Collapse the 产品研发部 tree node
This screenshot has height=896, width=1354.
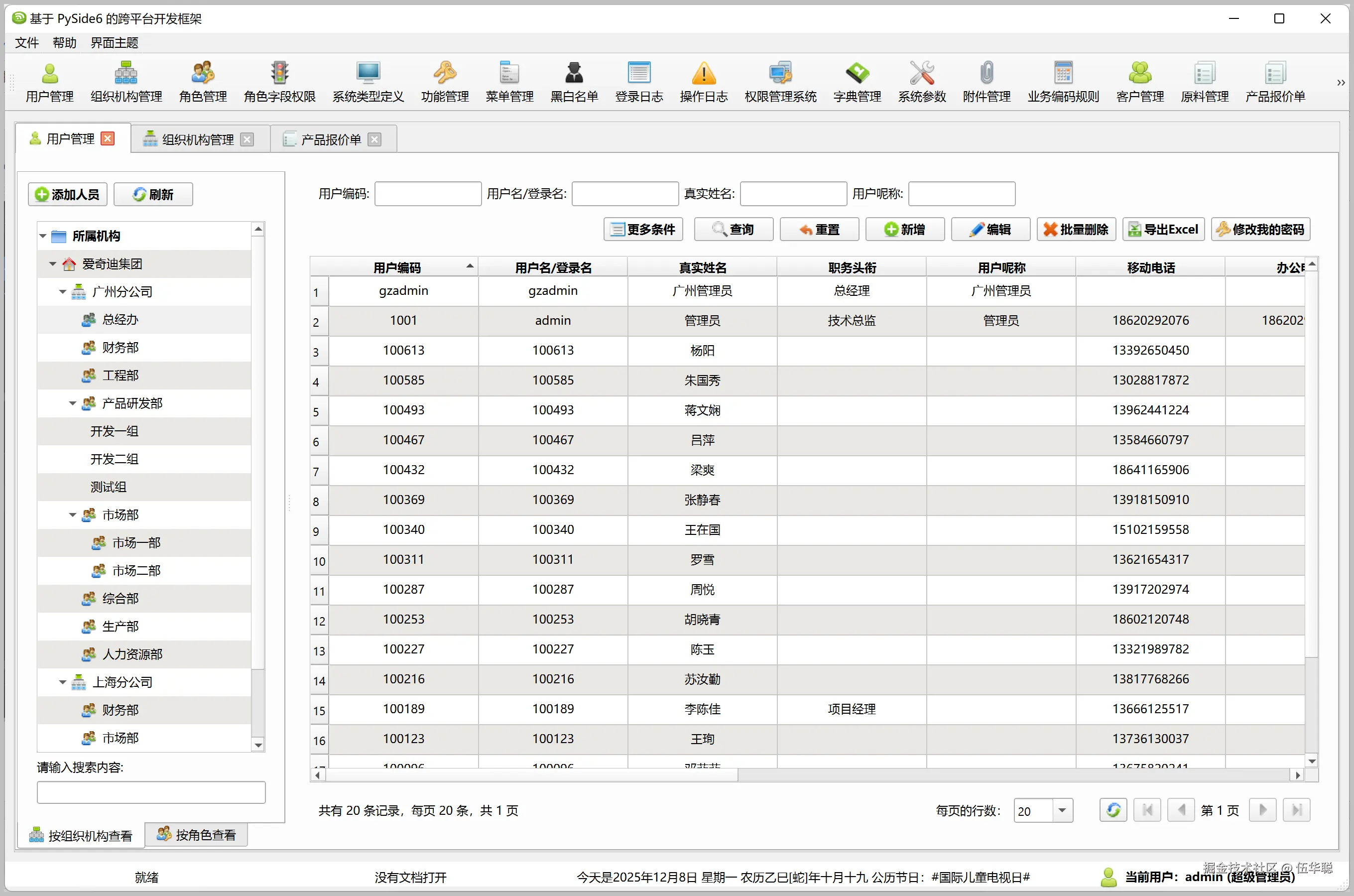pos(73,403)
